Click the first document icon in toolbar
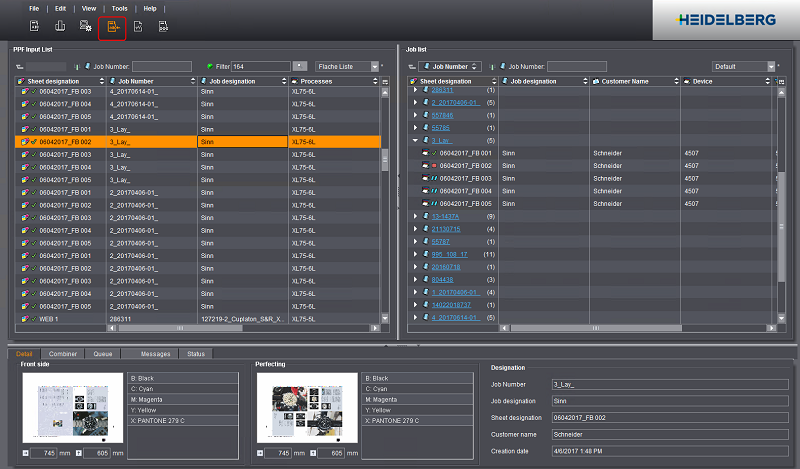Screen dimensions: 800x469 click(x=34, y=28)
